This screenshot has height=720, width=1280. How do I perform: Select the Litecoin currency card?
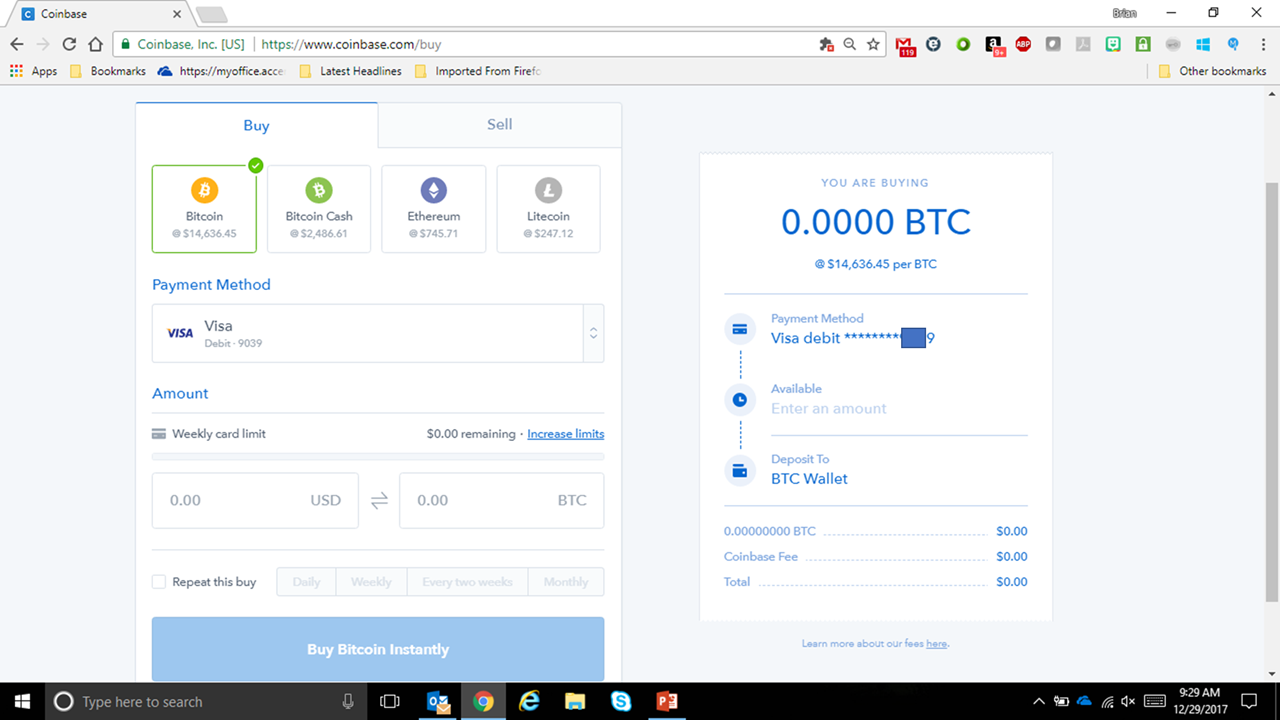pyautogui.click(x=548, y=208)
